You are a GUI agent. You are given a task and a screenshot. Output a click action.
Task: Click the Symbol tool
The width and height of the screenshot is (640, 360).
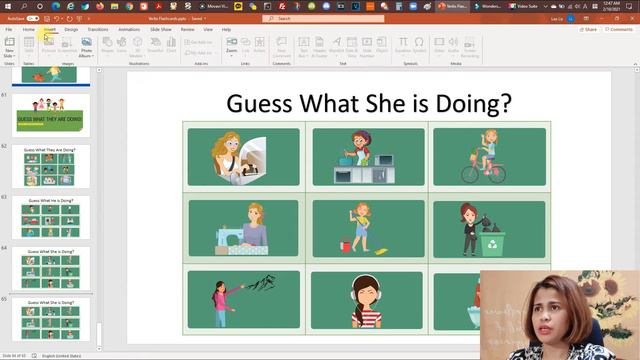(419, 45)
